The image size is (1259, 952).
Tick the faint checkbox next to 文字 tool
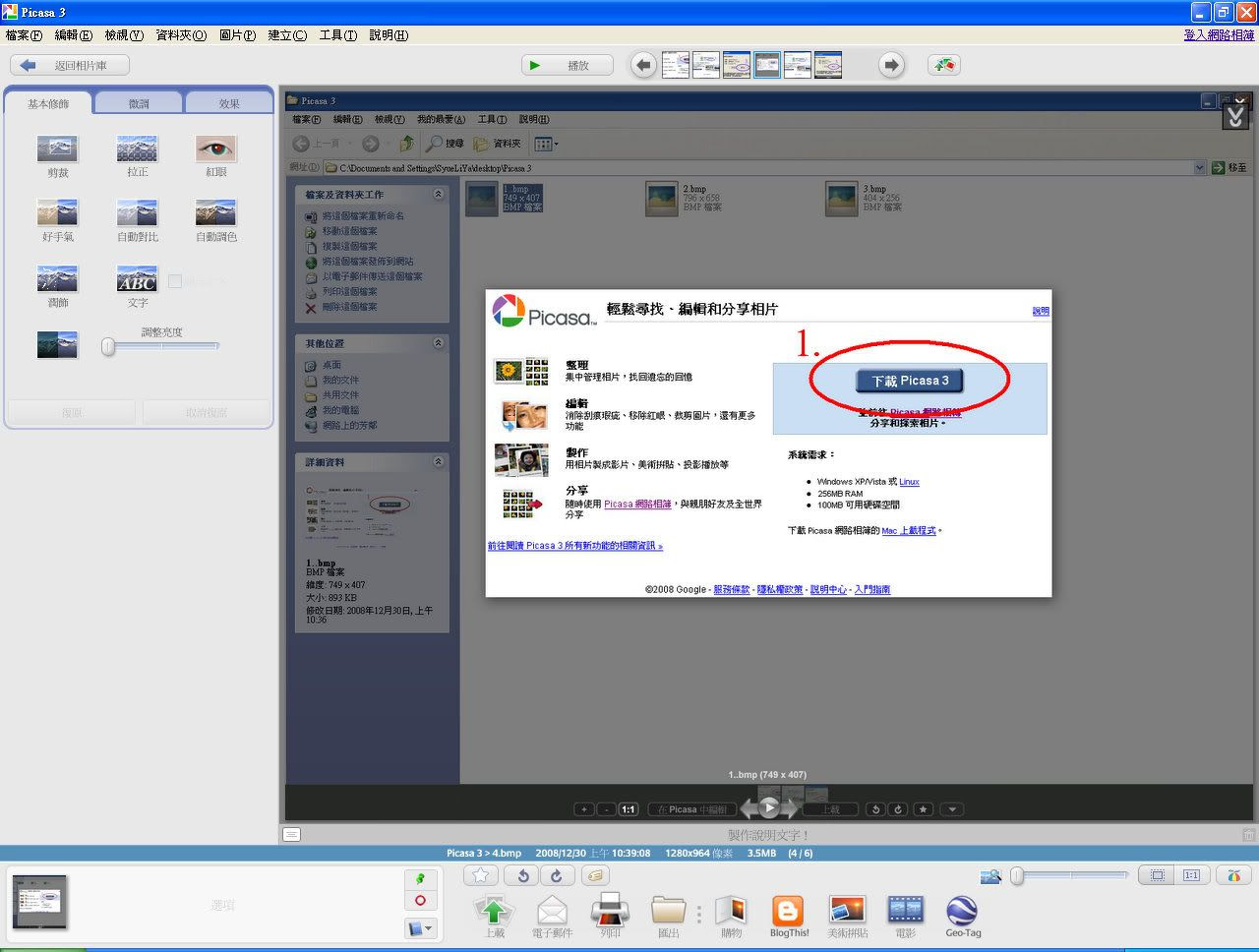coord(175,281)
